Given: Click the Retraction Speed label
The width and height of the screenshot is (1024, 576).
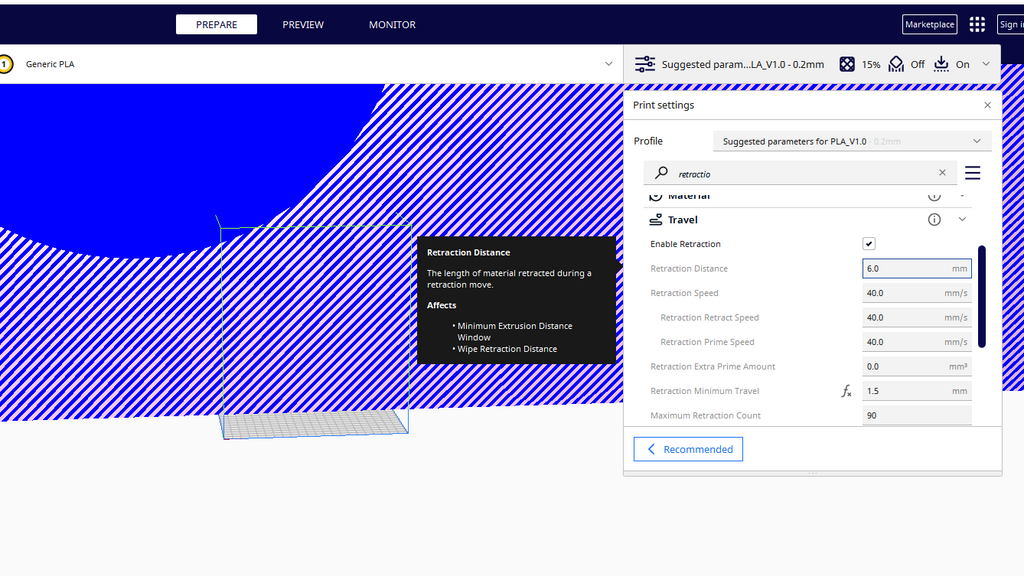Looking at the screenshot, I should (x=684, y=293).
